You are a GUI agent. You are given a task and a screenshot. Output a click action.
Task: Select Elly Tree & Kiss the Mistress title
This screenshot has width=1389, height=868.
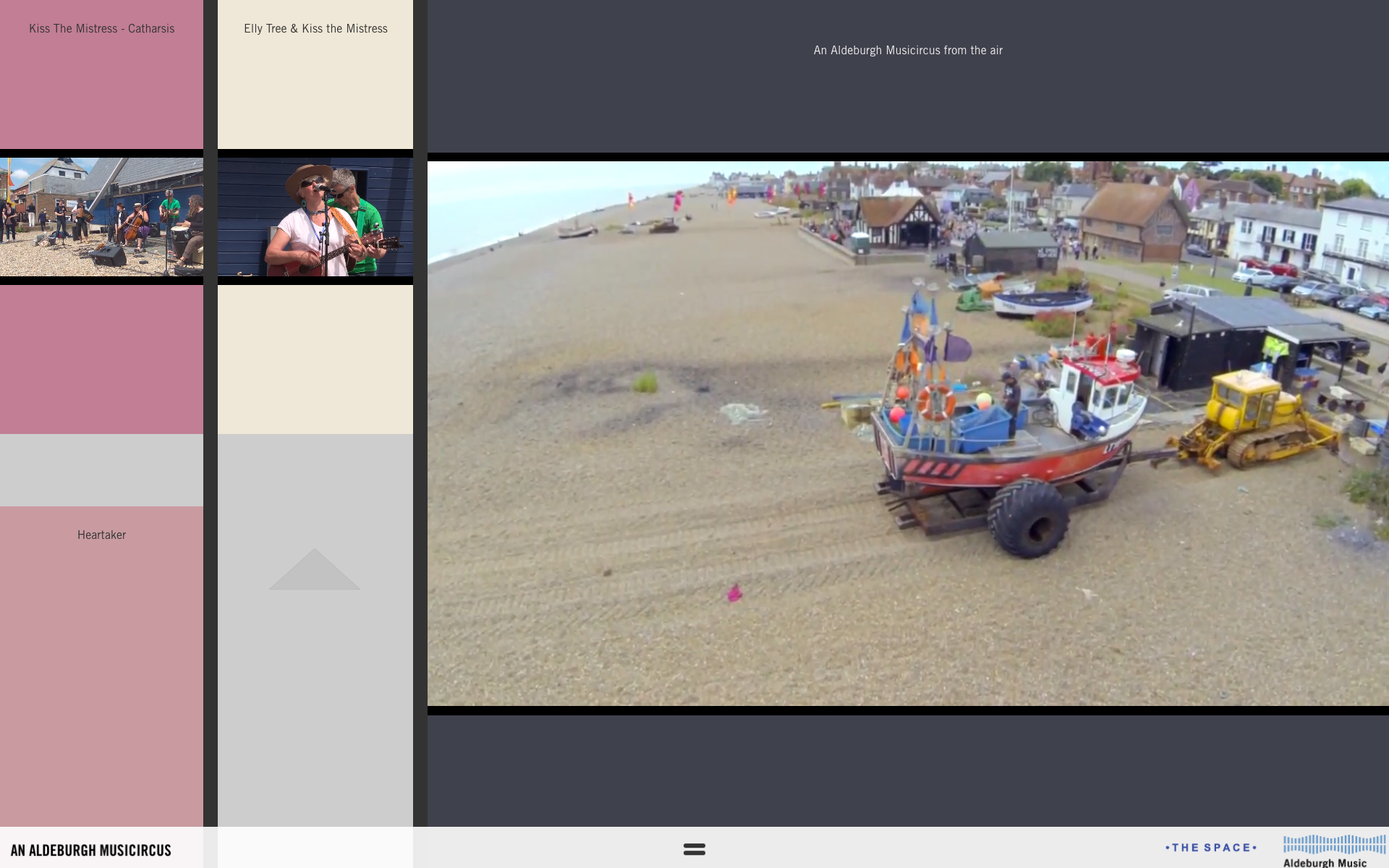pos(315,29)
